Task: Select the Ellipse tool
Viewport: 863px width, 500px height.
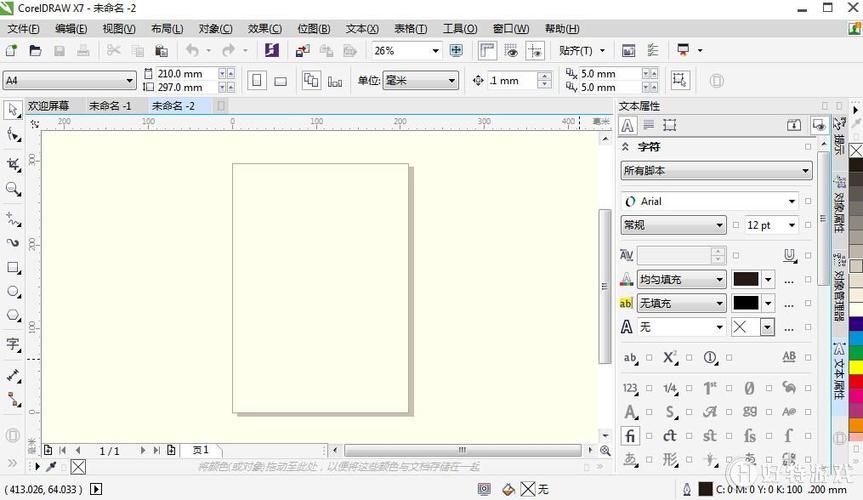Action: coord(13,292)
